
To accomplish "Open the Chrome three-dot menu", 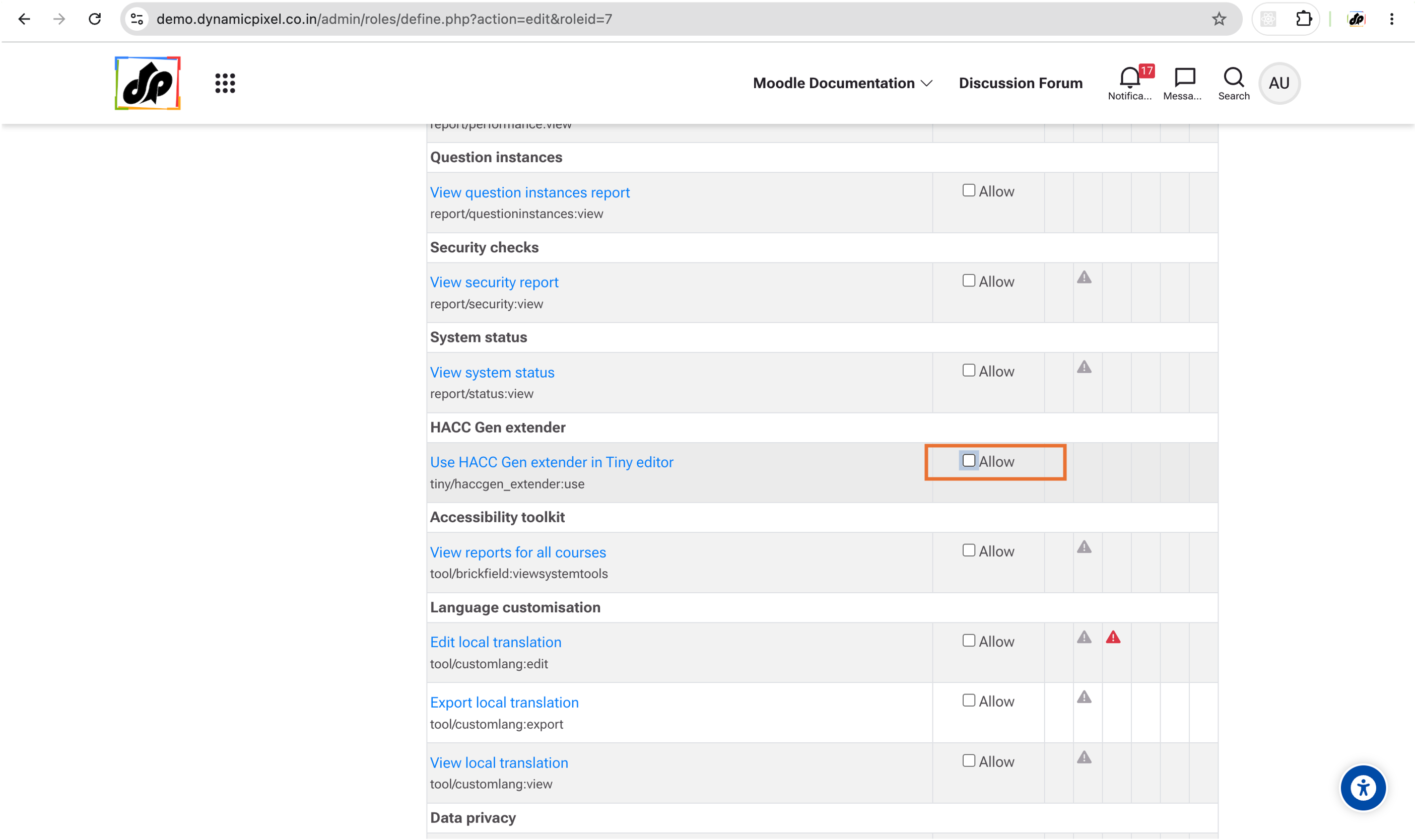I will (x=1391, y=19).
